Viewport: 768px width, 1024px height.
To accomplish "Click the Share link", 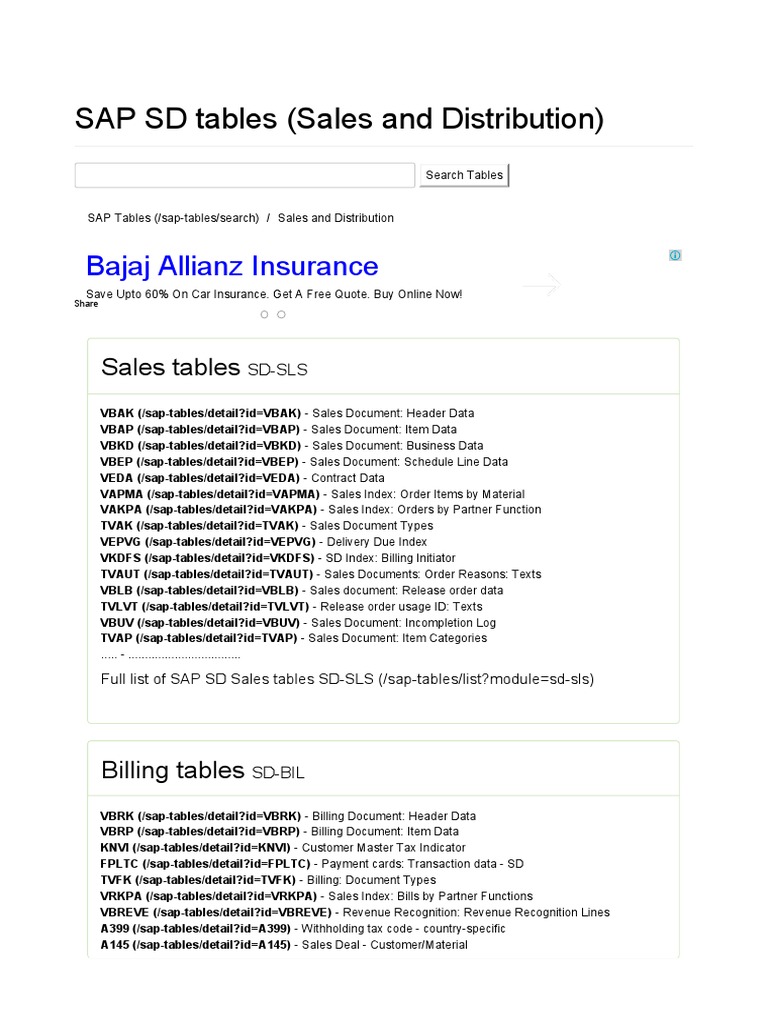I will pyautogui.click(x=86, y=304).
